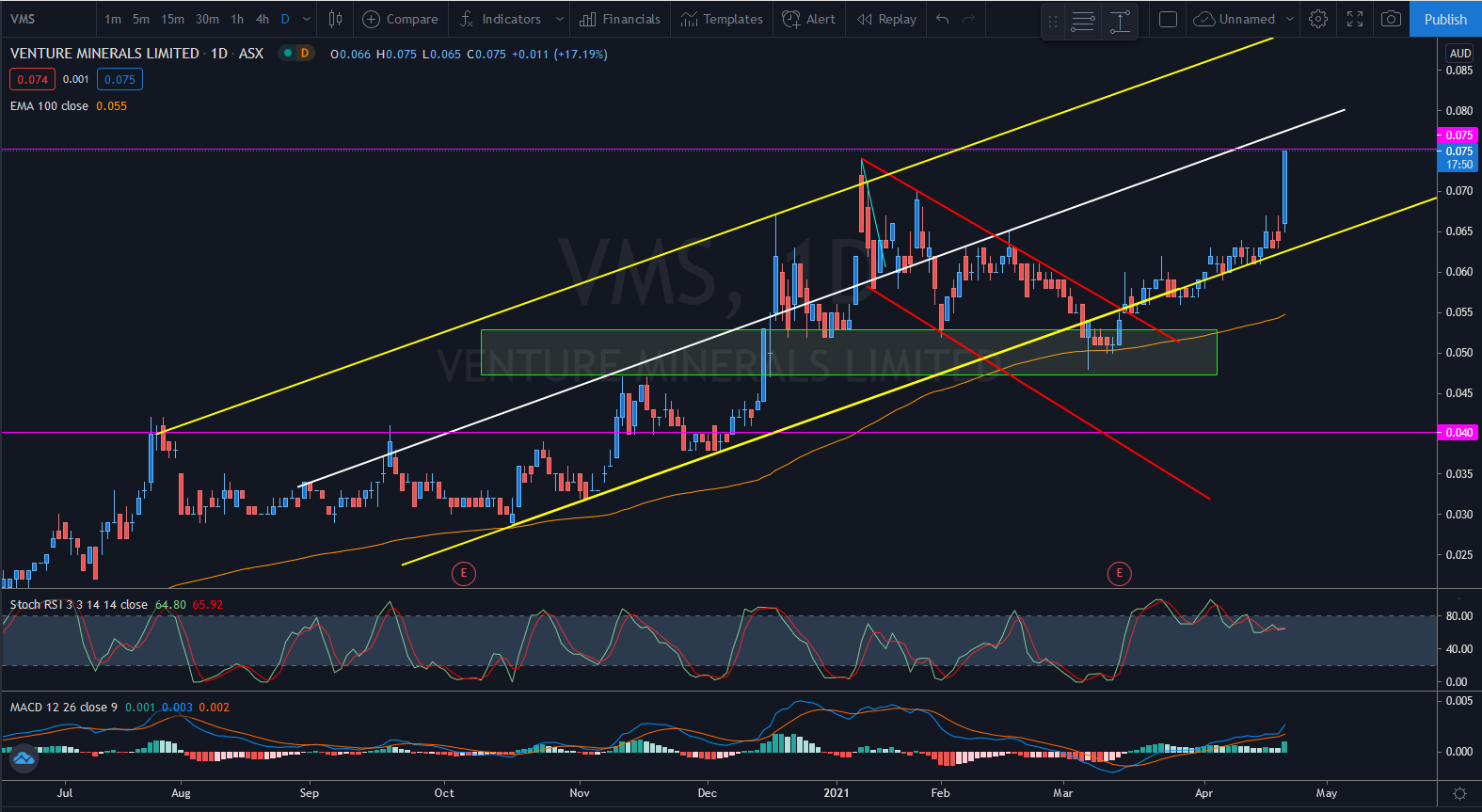
Task: Select the Stoch RSI indicator label
Action: (x=79, y=605)
